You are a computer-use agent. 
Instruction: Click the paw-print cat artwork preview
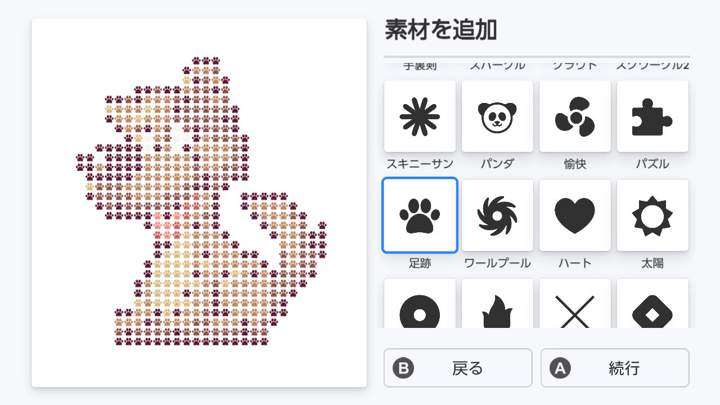(199, 203)
